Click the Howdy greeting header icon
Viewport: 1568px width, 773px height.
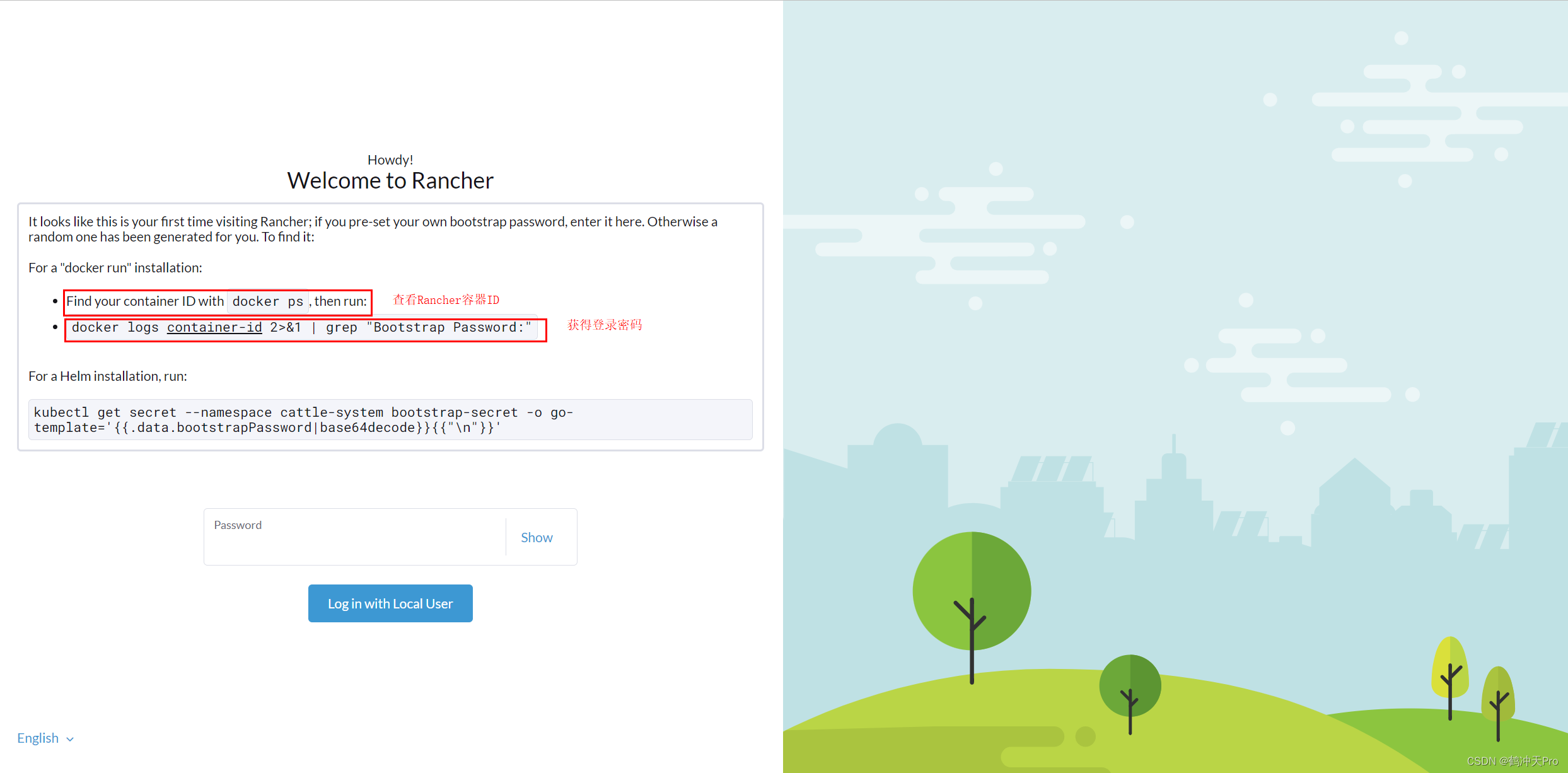389,159
